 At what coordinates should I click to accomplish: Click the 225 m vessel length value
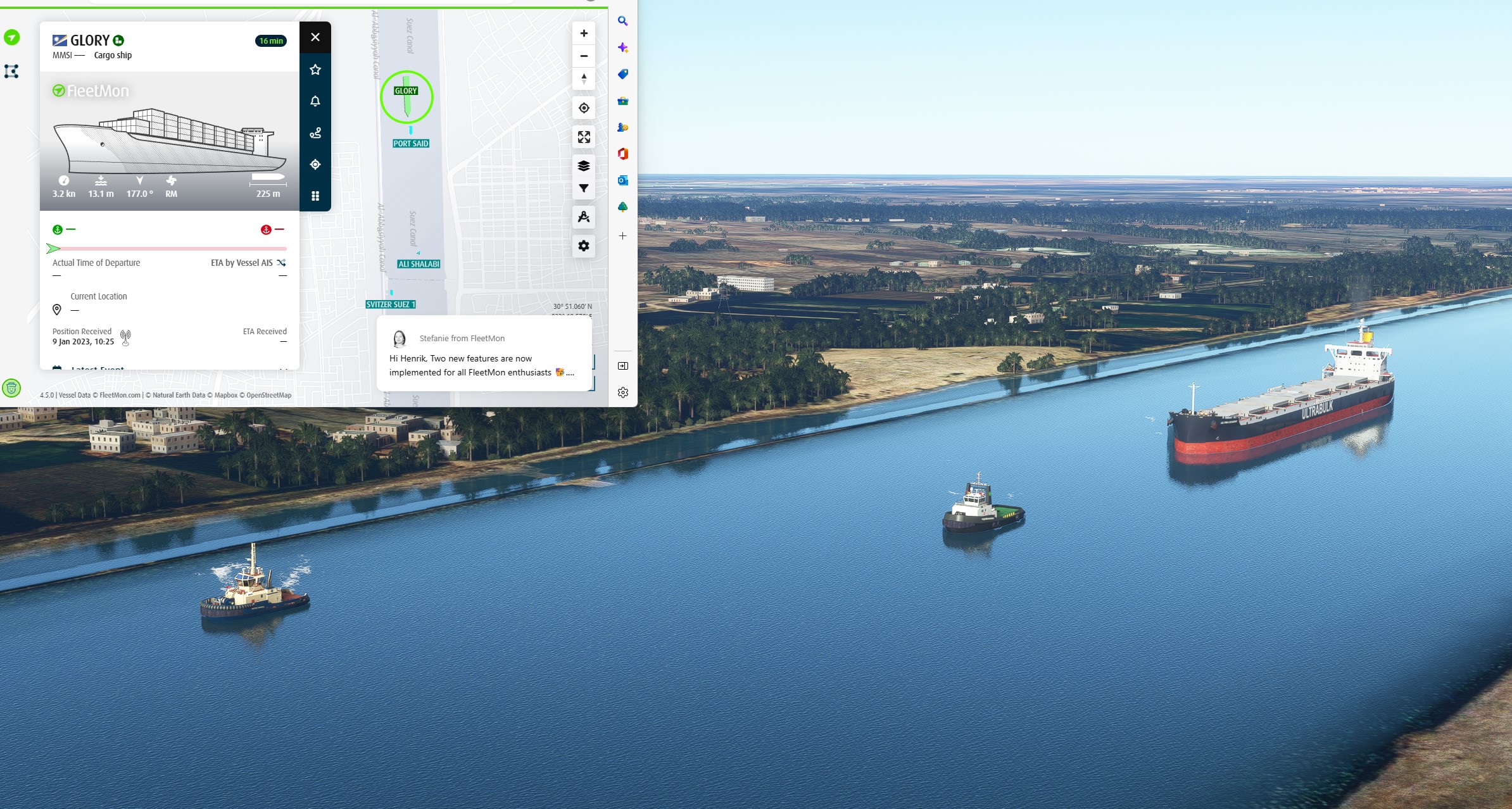click(268, 194)
